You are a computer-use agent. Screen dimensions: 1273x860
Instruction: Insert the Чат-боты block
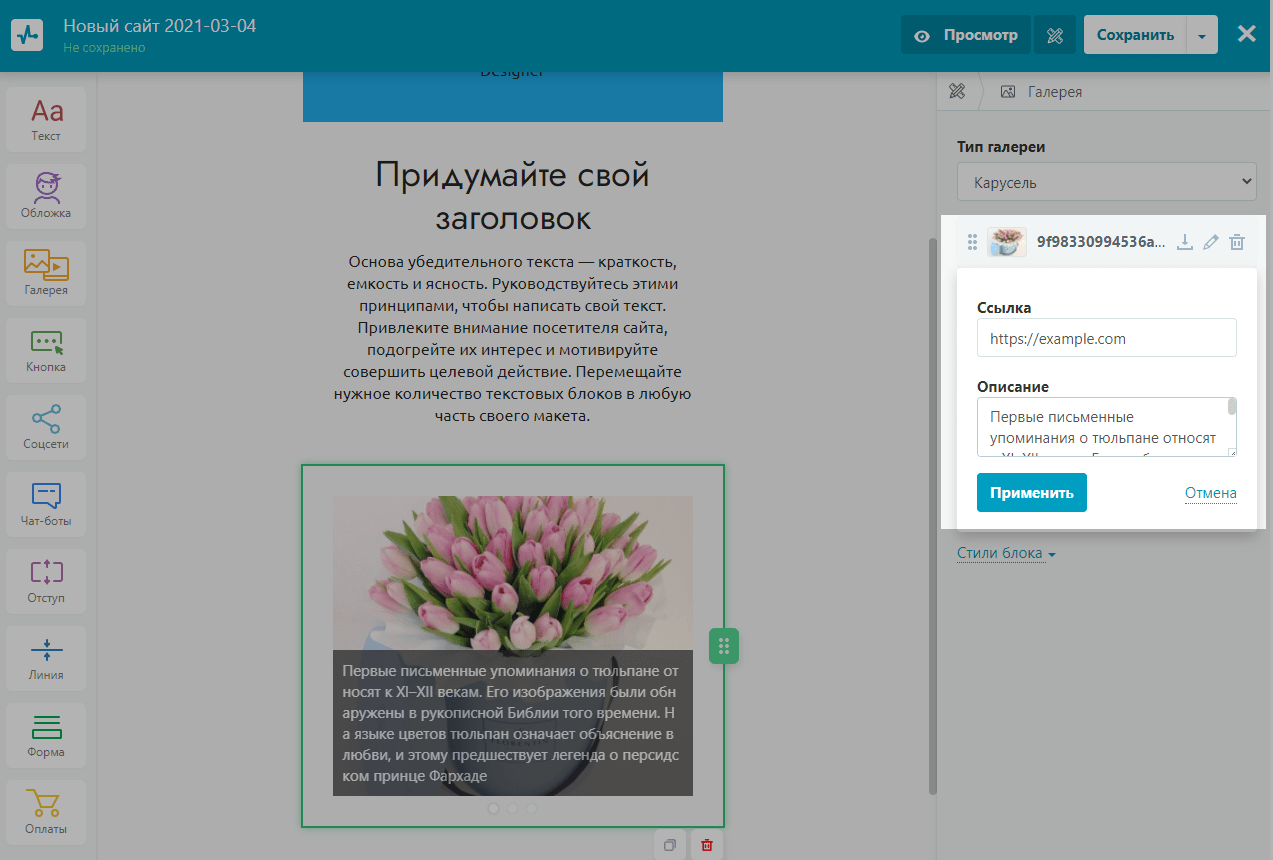[46, 503]
